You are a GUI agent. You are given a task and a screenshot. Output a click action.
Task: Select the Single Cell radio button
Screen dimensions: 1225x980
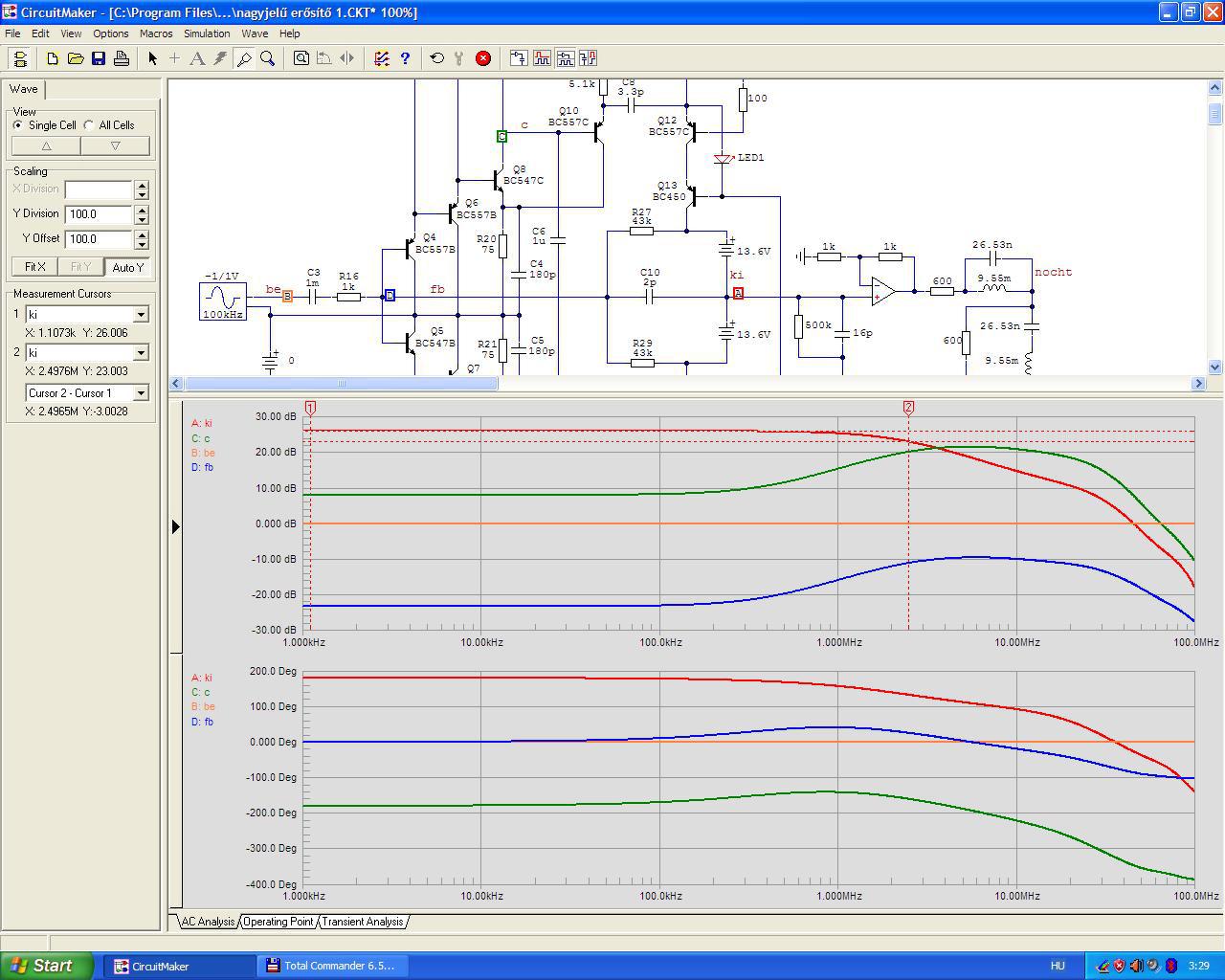point(18,125)
